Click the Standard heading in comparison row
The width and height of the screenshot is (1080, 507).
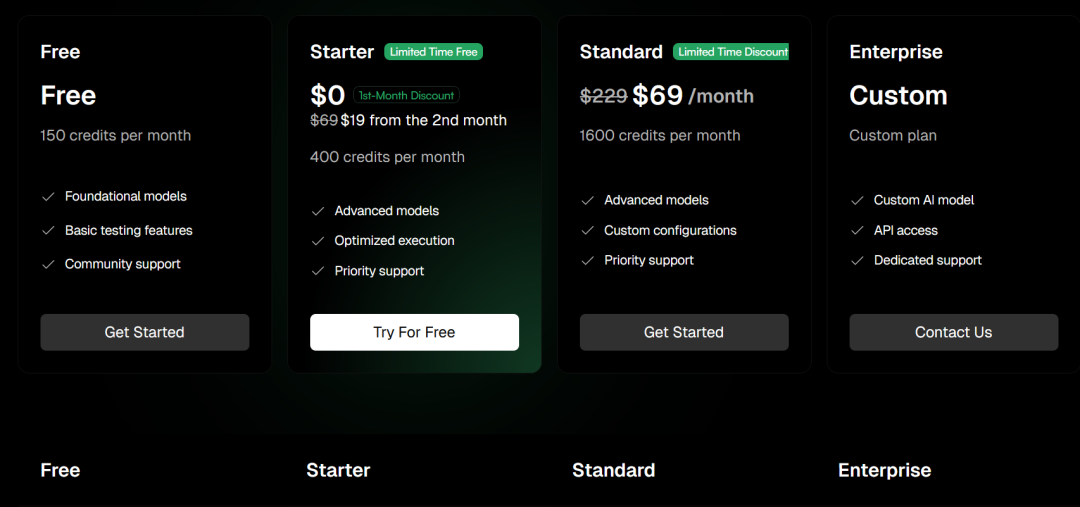614,470
